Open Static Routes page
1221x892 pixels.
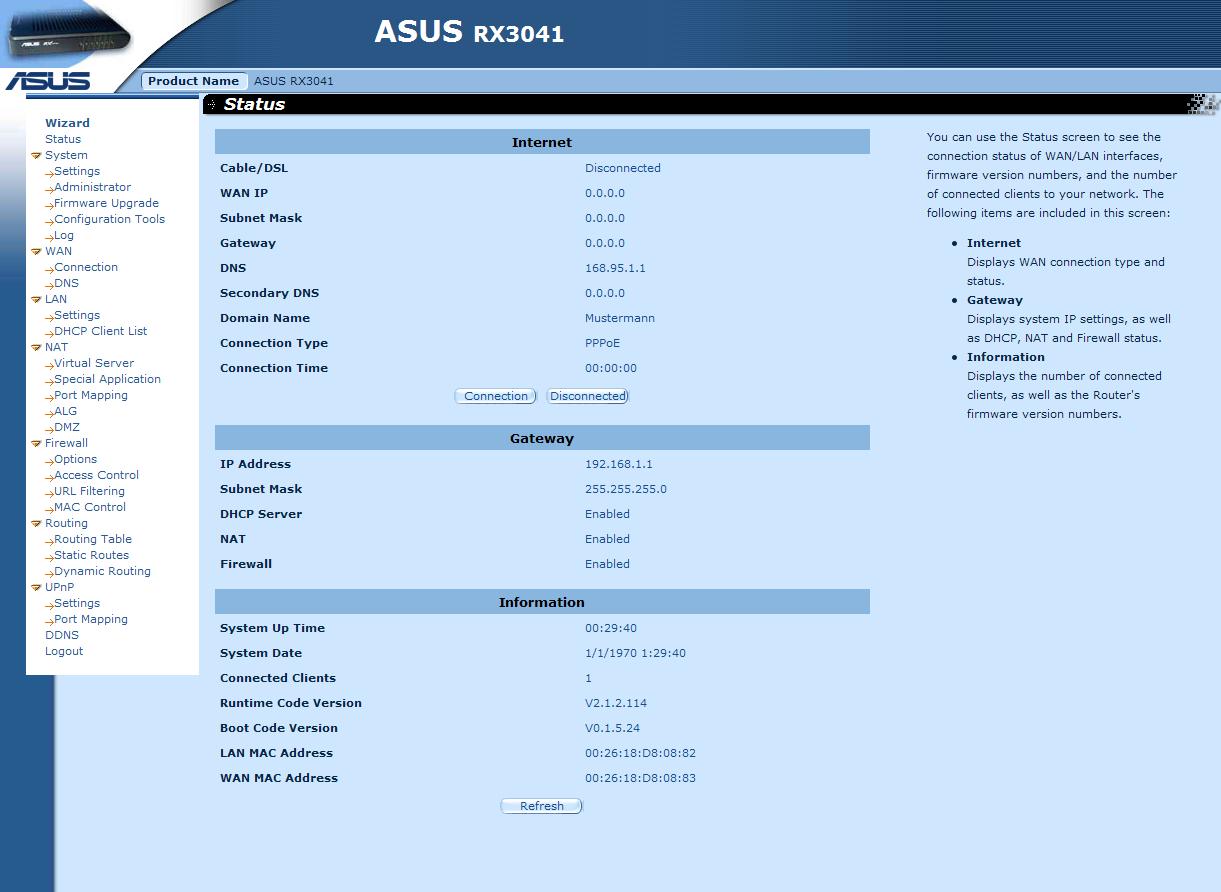point(91,555)
